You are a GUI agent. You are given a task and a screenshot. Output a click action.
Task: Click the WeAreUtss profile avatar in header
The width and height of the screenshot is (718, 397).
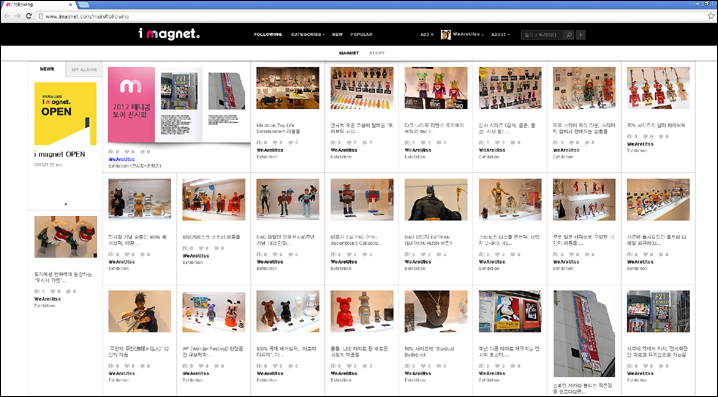coord(446,35)
